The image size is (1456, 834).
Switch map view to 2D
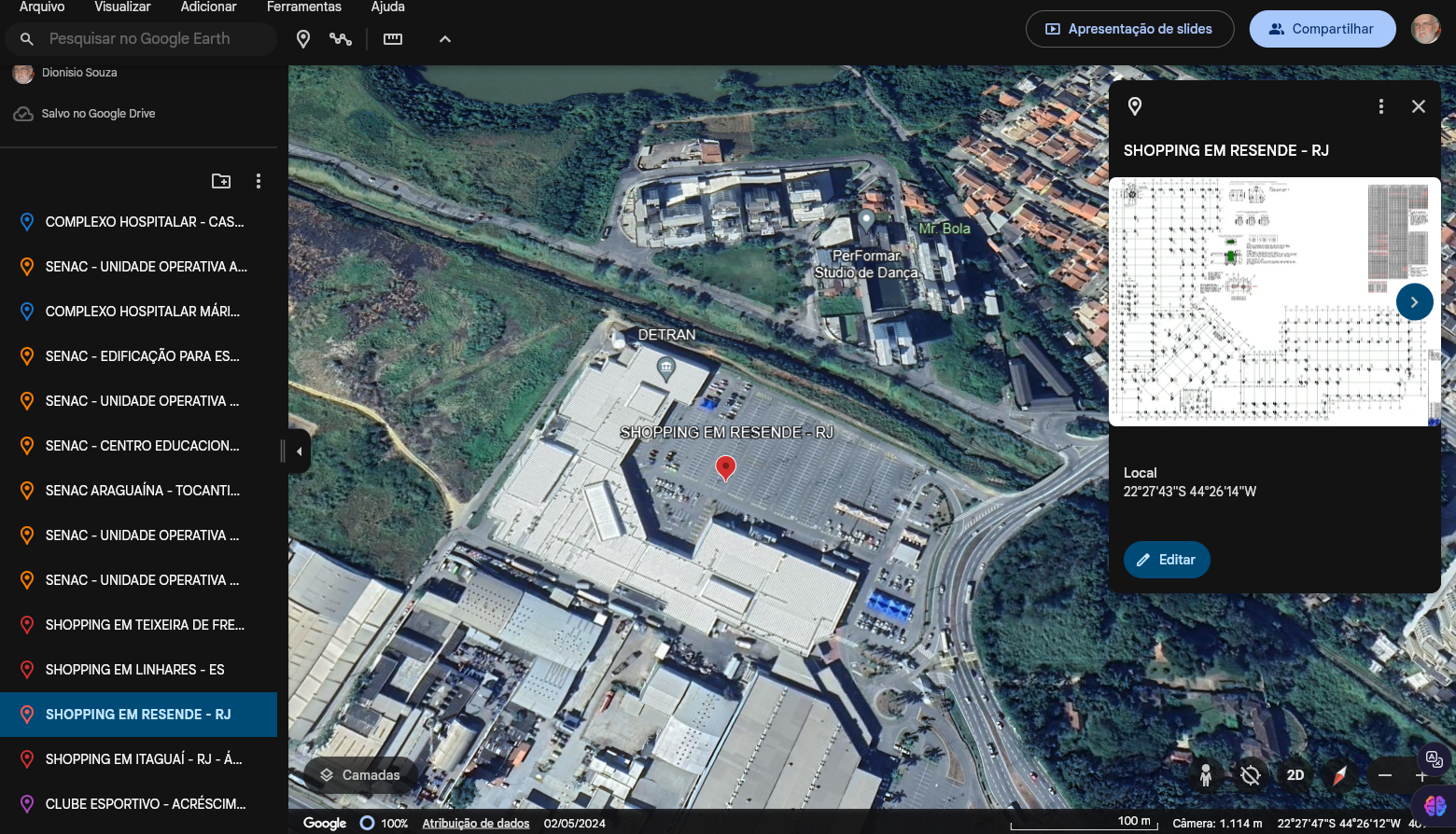(1295, 774)
